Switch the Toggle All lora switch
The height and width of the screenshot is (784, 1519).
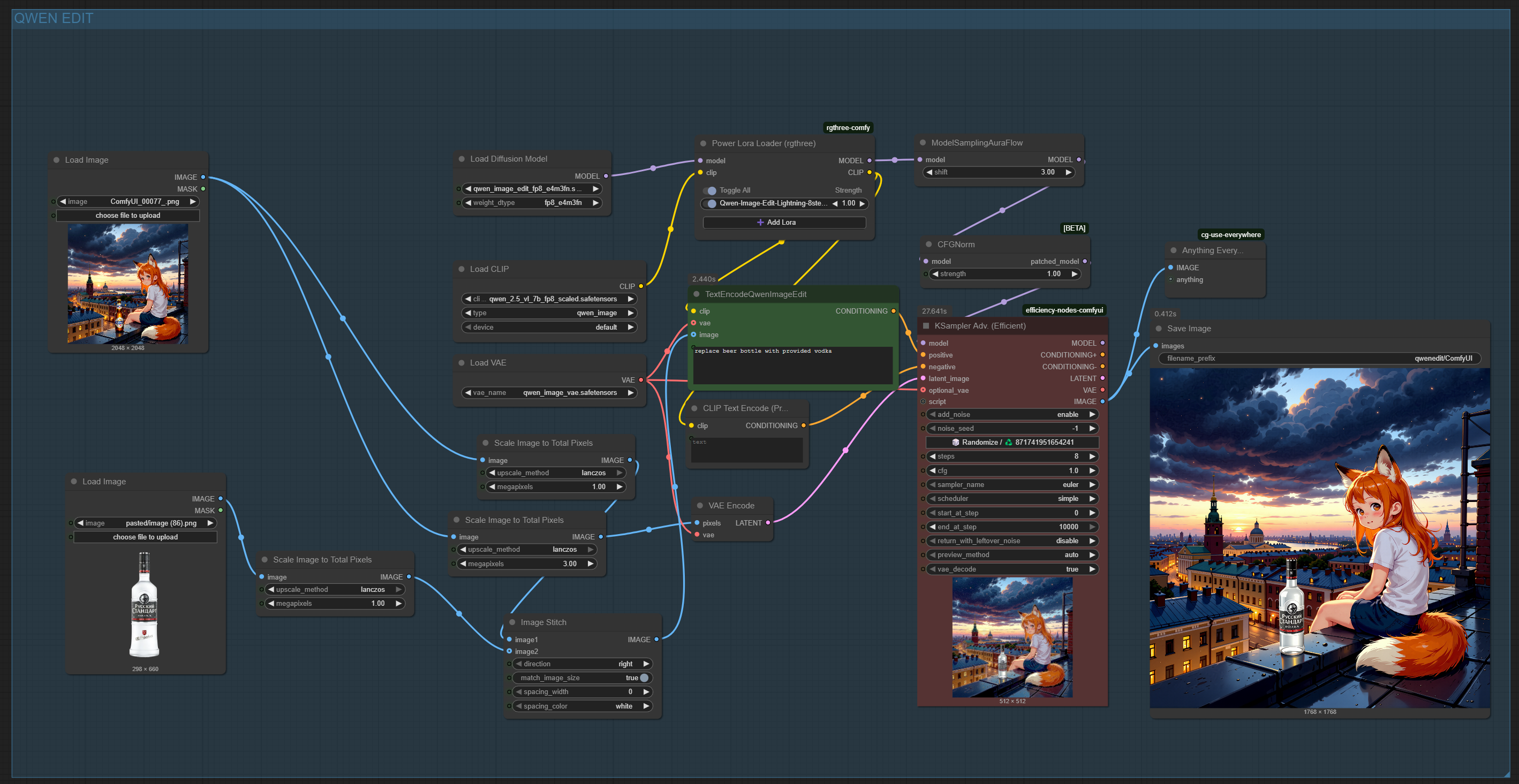(x=709, y=191)
